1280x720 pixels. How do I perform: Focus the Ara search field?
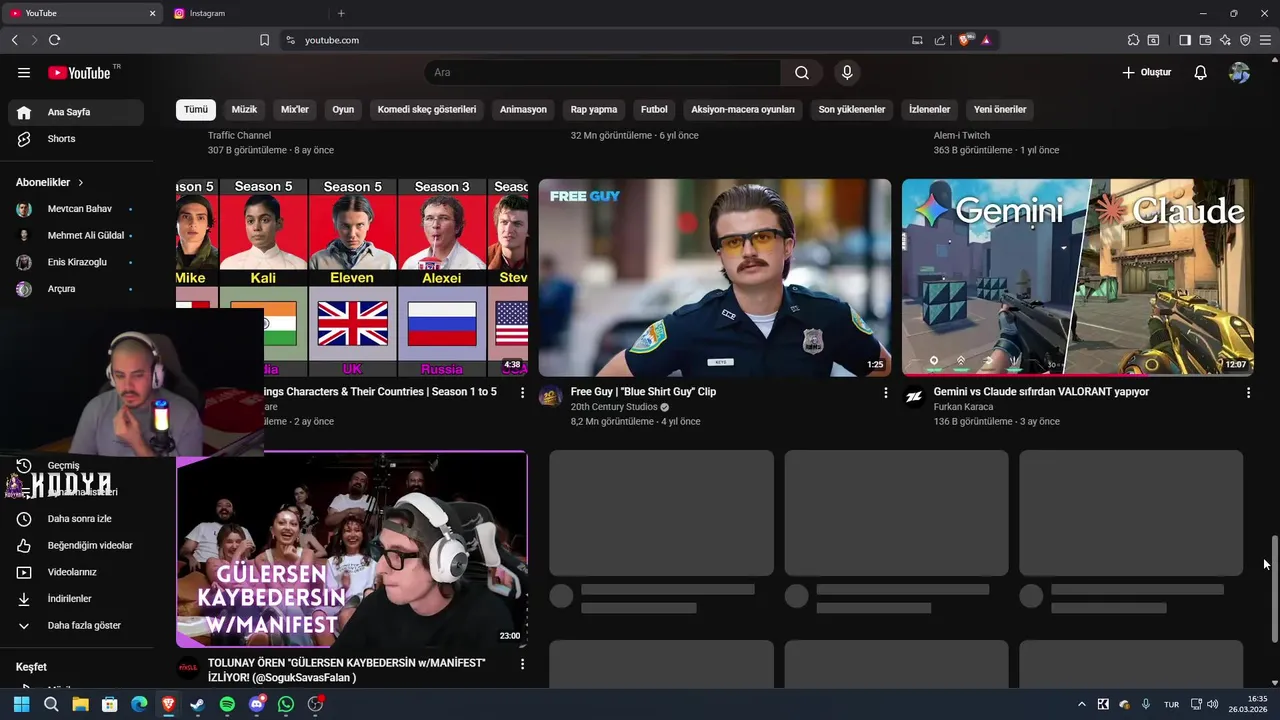[603, 73]
